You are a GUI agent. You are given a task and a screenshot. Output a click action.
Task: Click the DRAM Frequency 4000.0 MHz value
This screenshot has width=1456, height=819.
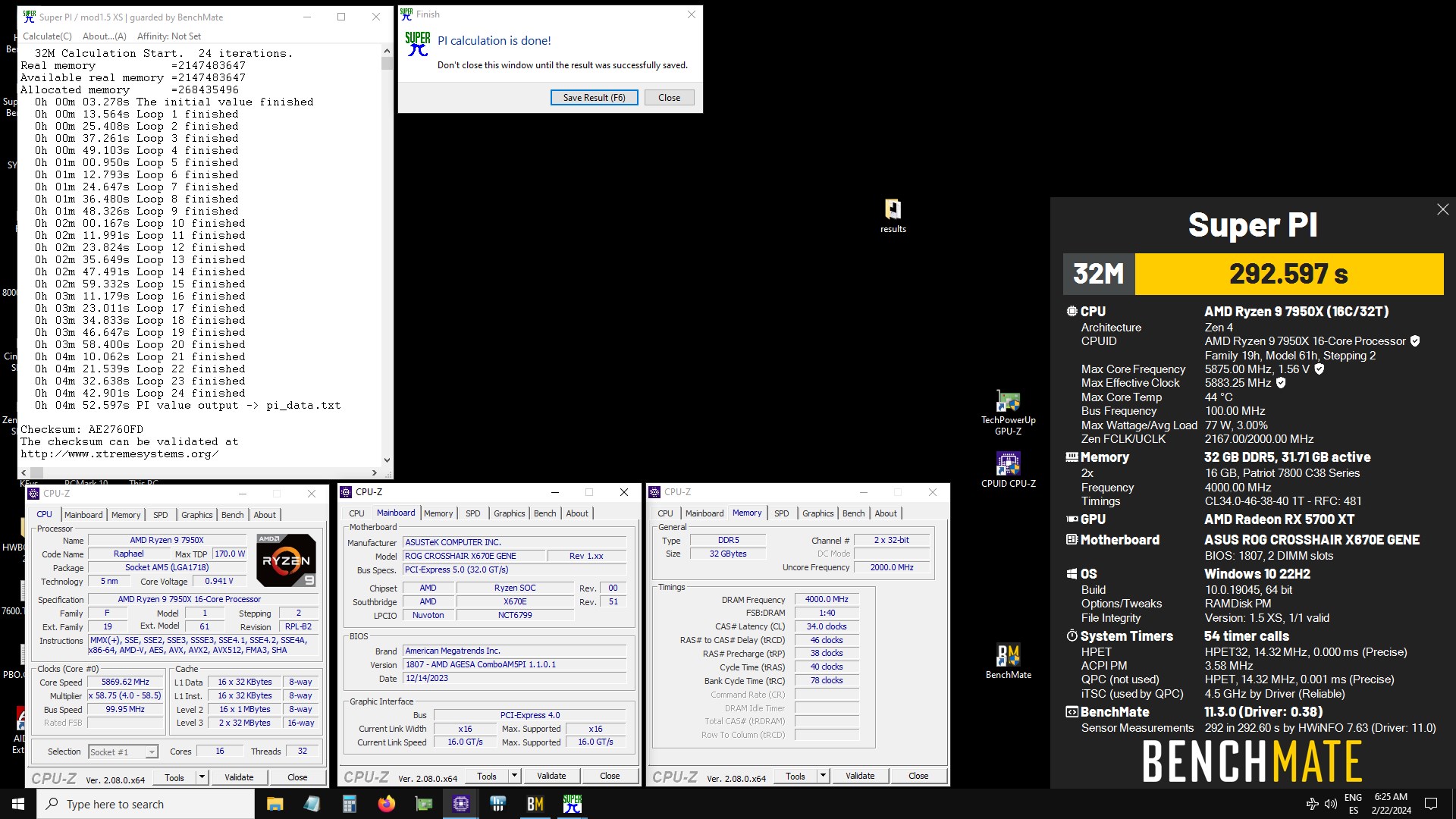click(827, 599)
